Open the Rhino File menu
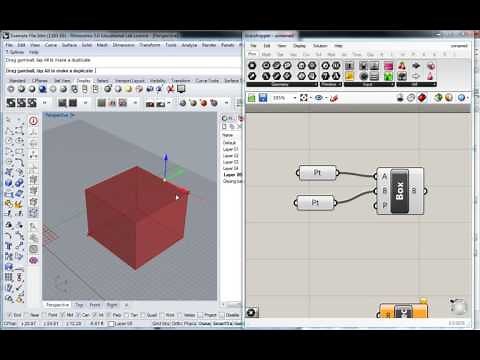The image size is (480, 360). pos(9,45)
